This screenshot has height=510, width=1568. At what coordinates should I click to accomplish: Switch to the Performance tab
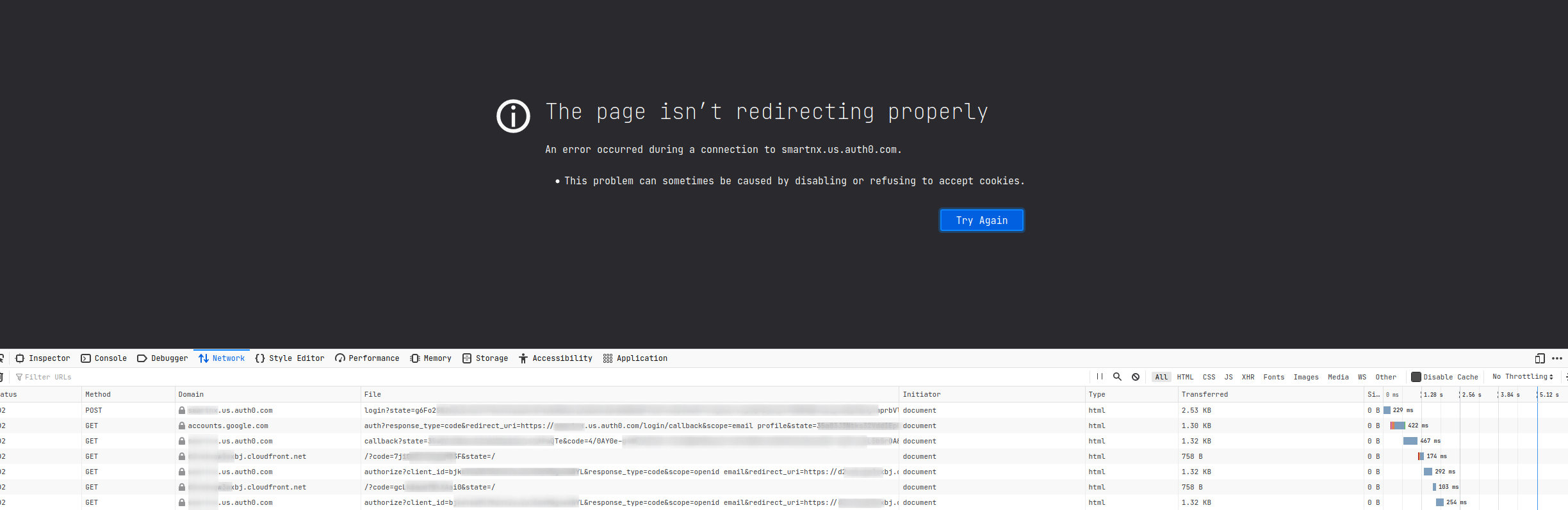point(367,358)
